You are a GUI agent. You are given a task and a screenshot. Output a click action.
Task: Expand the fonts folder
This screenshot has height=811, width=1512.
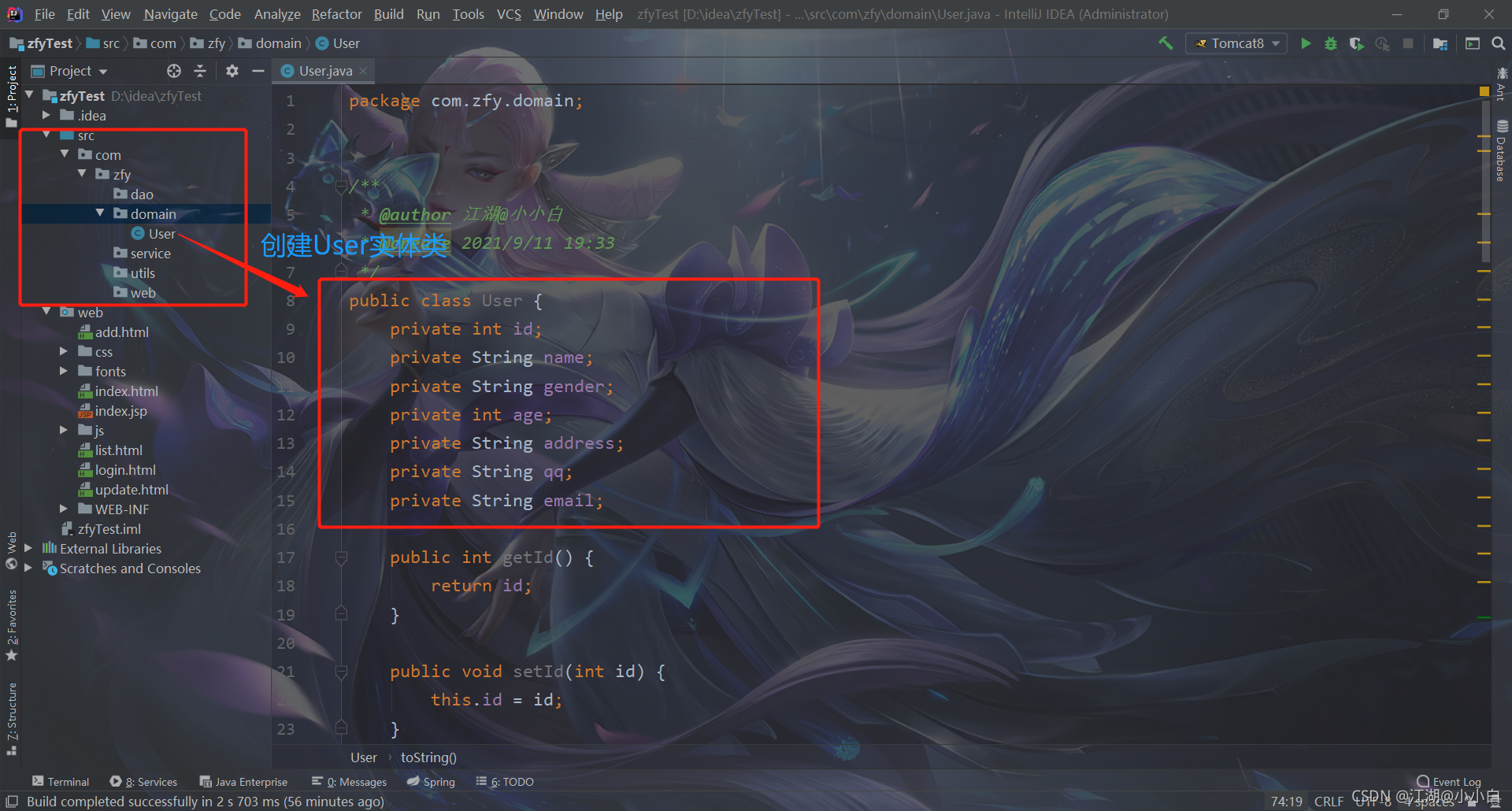64,371
